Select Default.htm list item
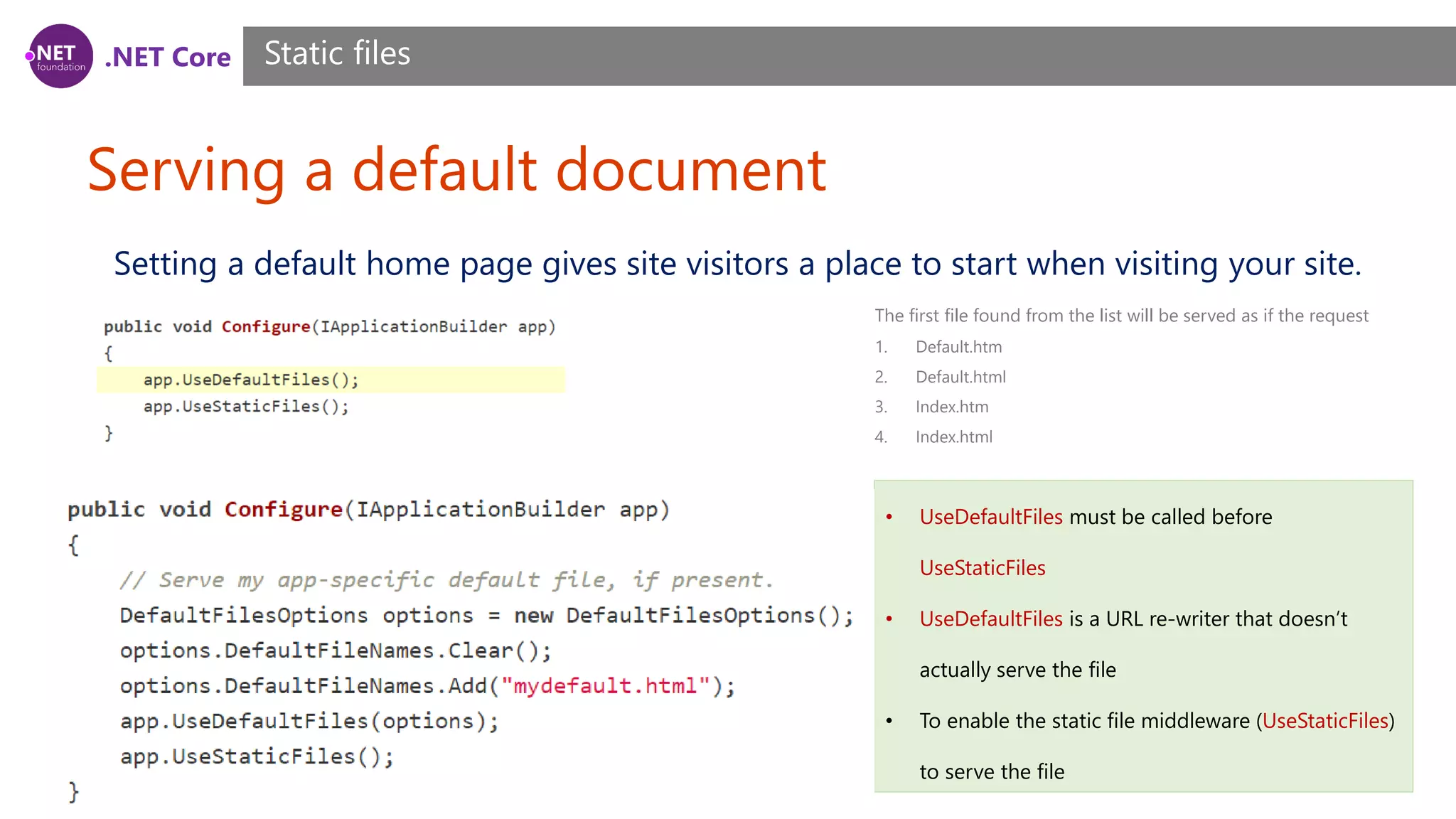 [958, 347]
